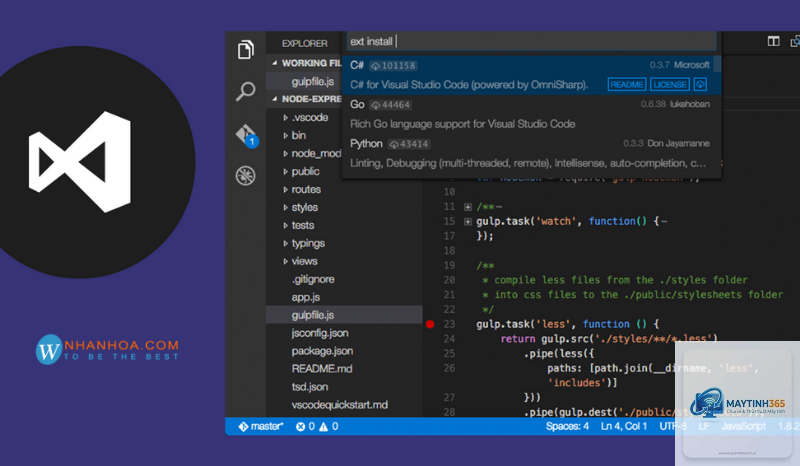Click the Go download count badge
Screen dimensions: 800x466
(390, 105)
